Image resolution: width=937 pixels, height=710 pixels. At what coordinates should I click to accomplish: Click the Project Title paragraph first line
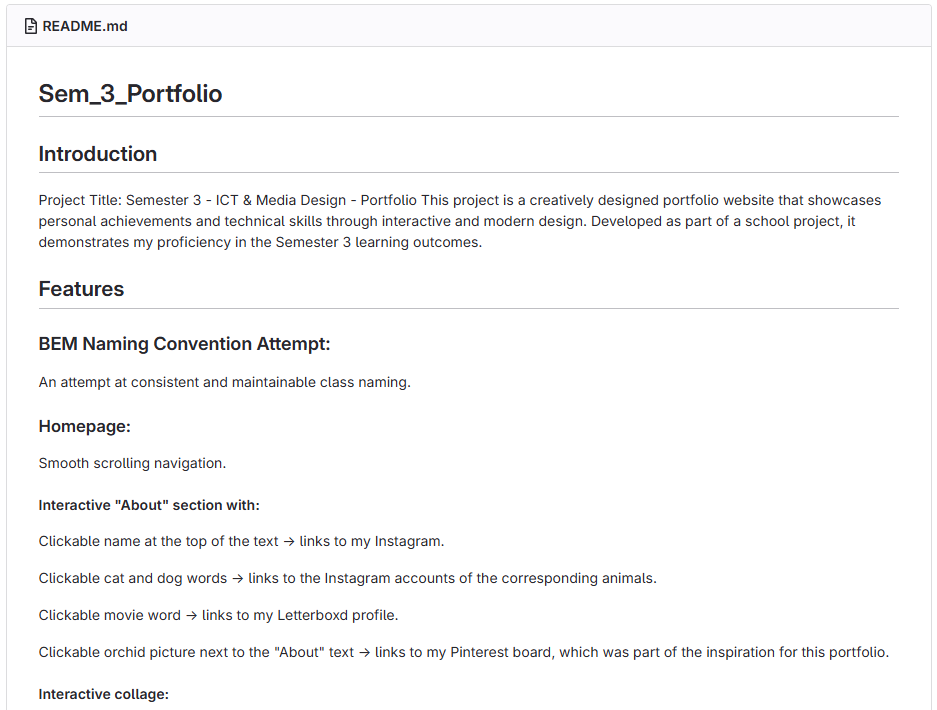click(x=460, y=200)
